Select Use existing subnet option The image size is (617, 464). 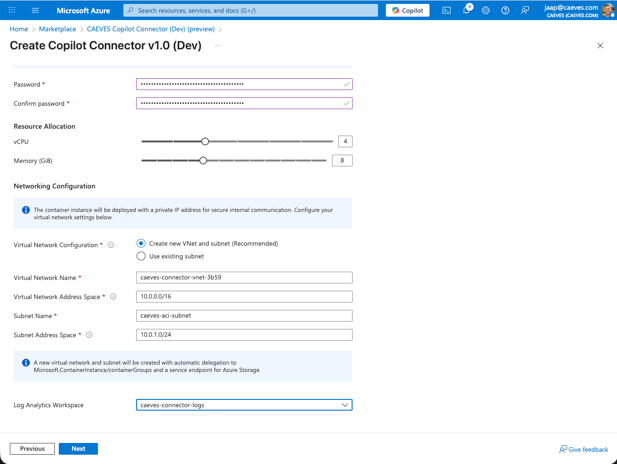click(x=141, y=256)
